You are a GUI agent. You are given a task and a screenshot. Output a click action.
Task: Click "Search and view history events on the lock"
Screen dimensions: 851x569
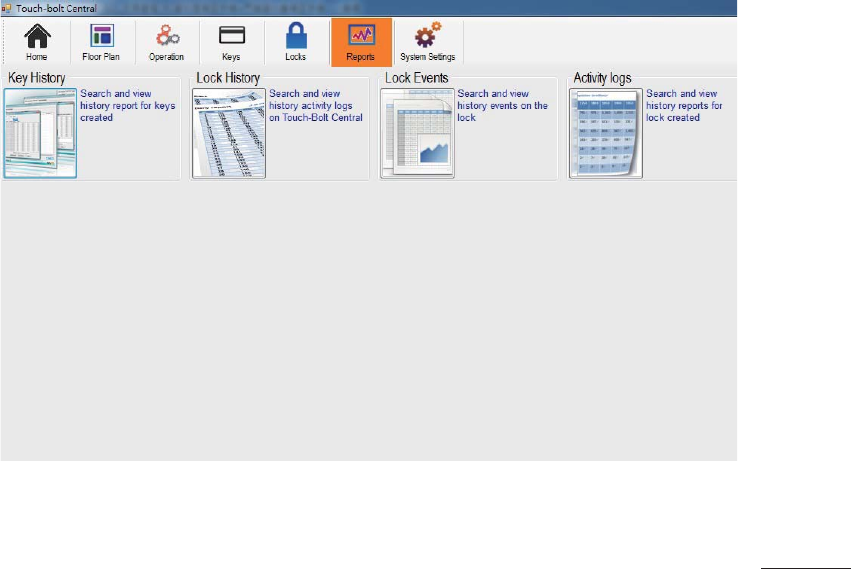503,105
